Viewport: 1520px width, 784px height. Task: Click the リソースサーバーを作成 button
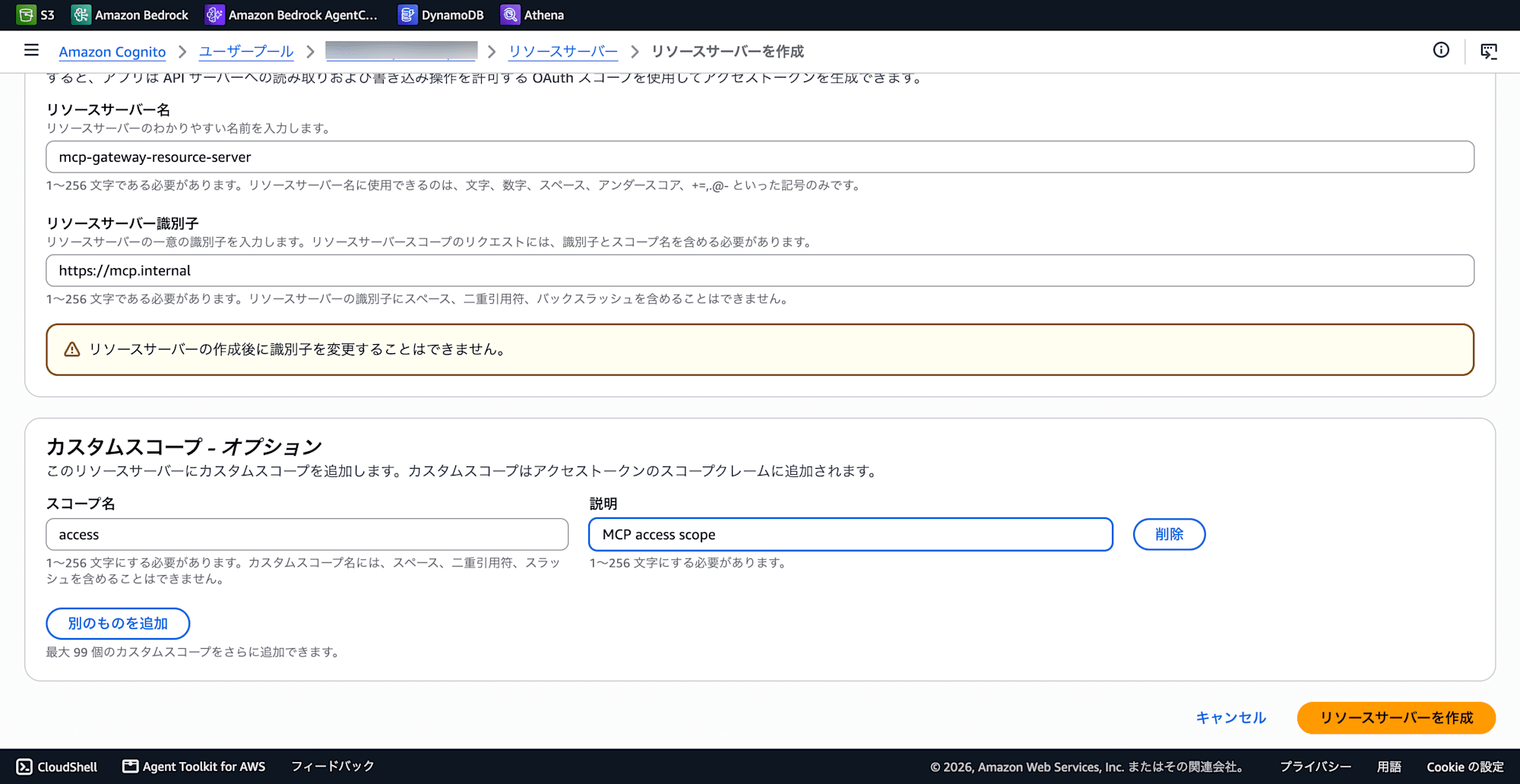pyautogui.click(x=1396, y=718)
